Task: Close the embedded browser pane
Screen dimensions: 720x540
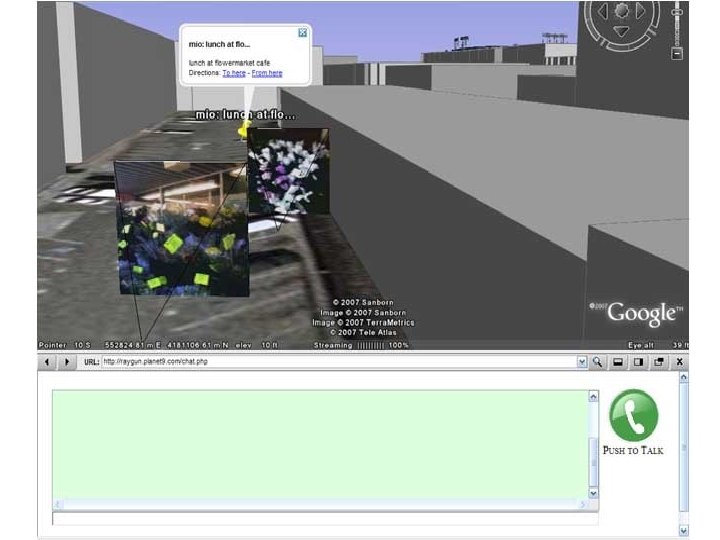Action: (x=679, y=362)
